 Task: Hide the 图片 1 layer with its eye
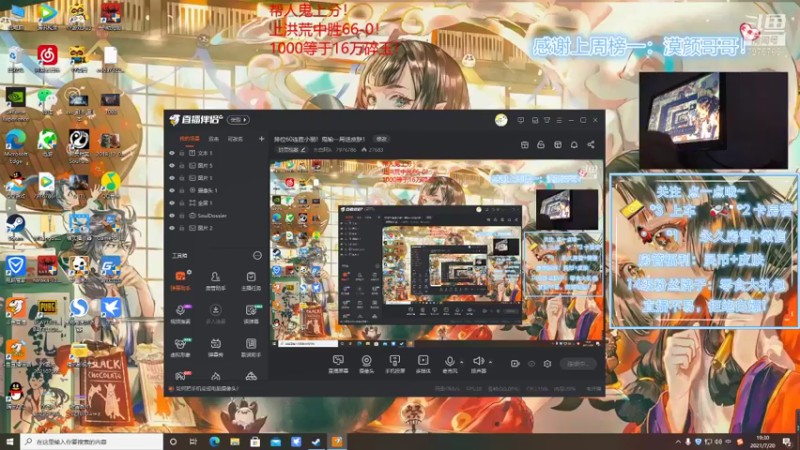[172, 178]
